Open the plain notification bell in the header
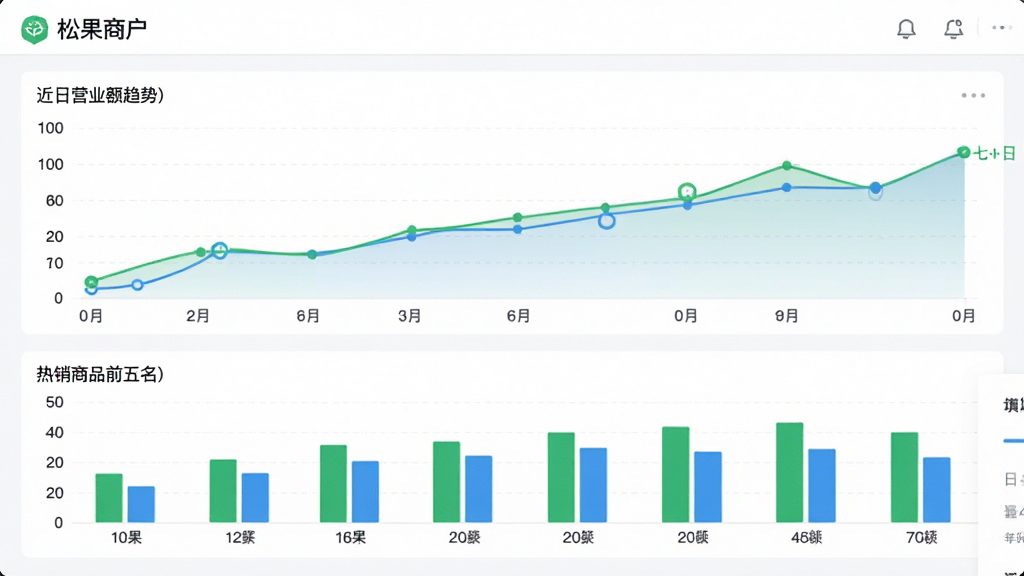Image resolution: width=1024 pixels, height=576 pixels. [906, 29]
